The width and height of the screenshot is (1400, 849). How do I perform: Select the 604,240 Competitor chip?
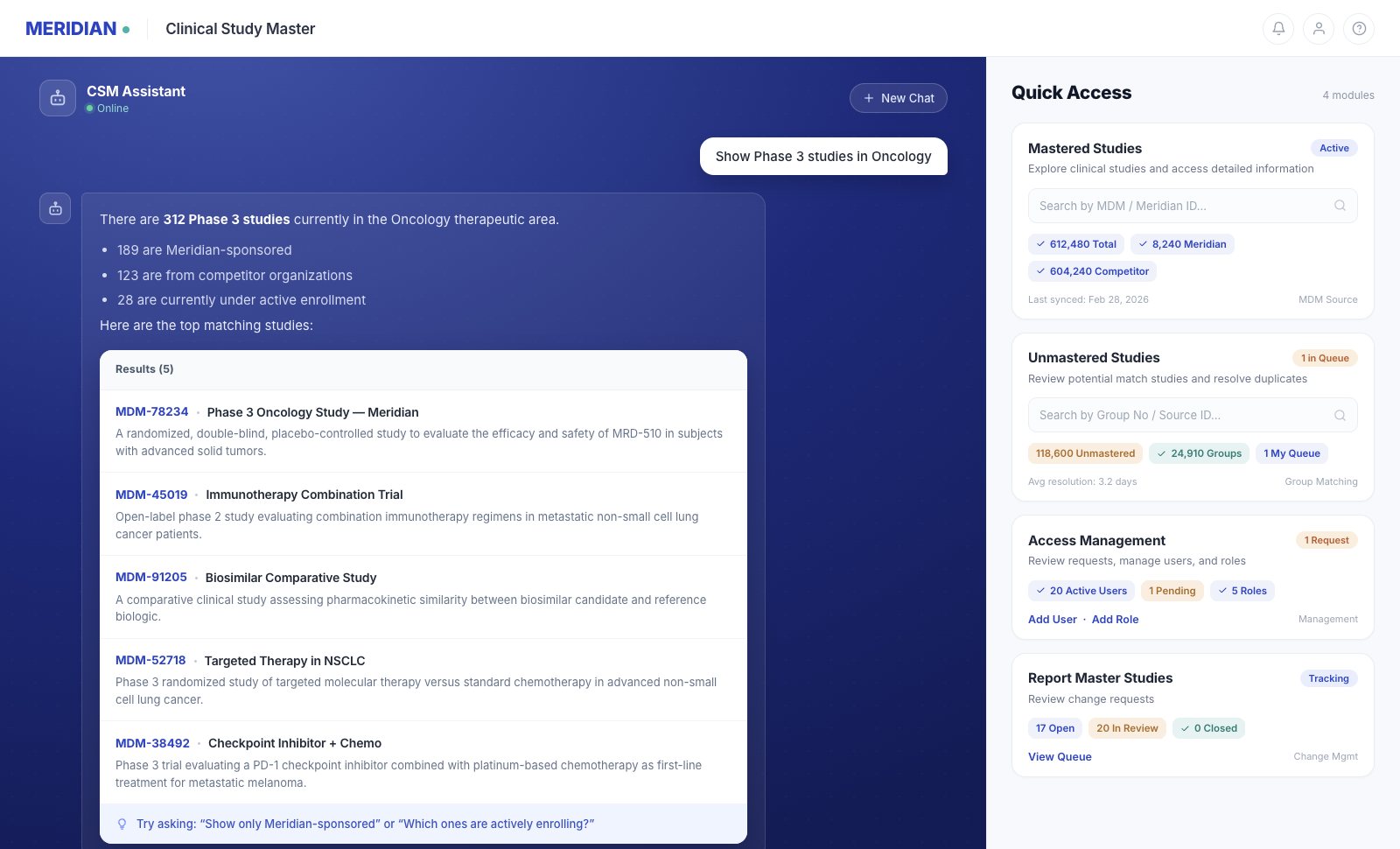pyautogui.click(x=1092, y=271)
